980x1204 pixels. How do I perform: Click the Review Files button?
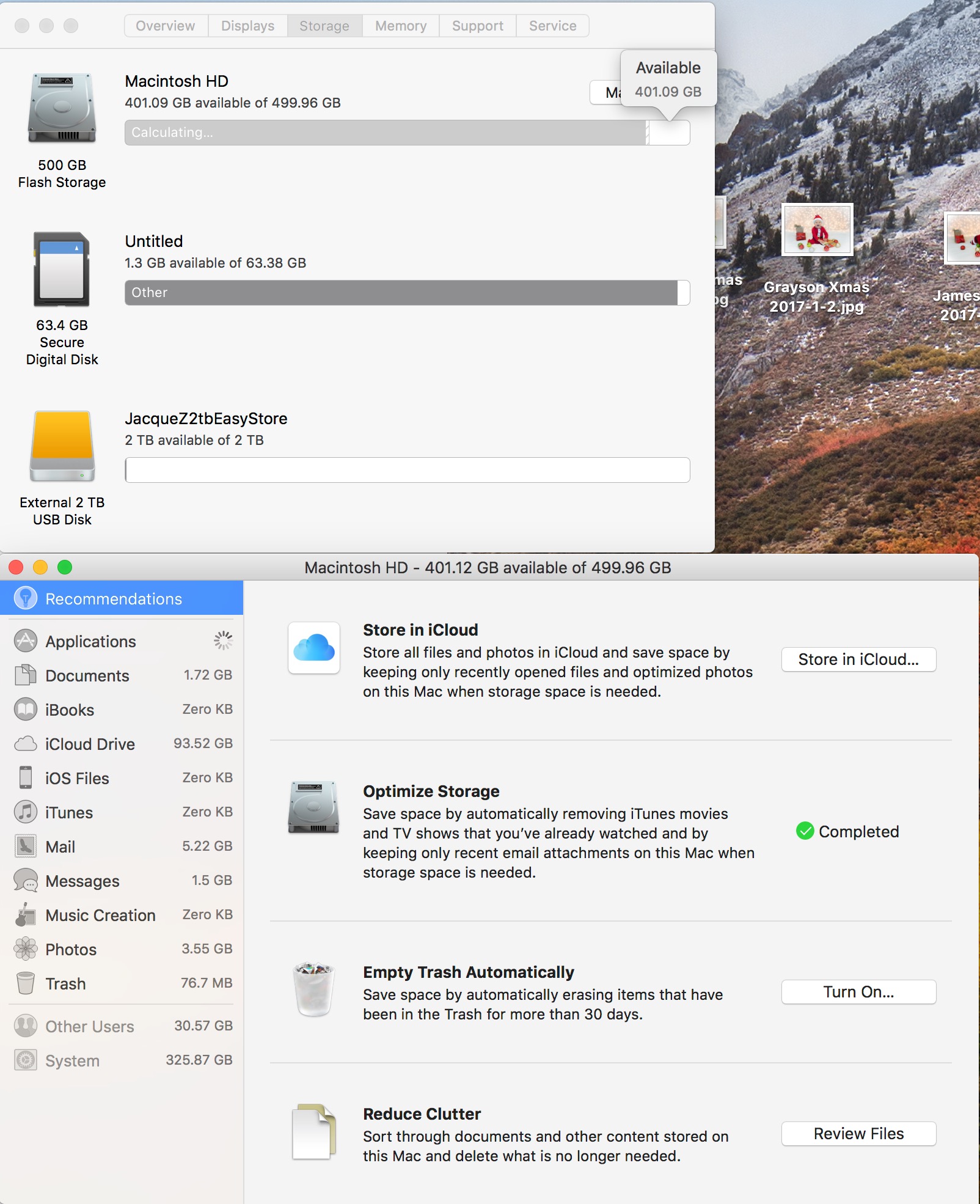click(x=858, y=1134)
